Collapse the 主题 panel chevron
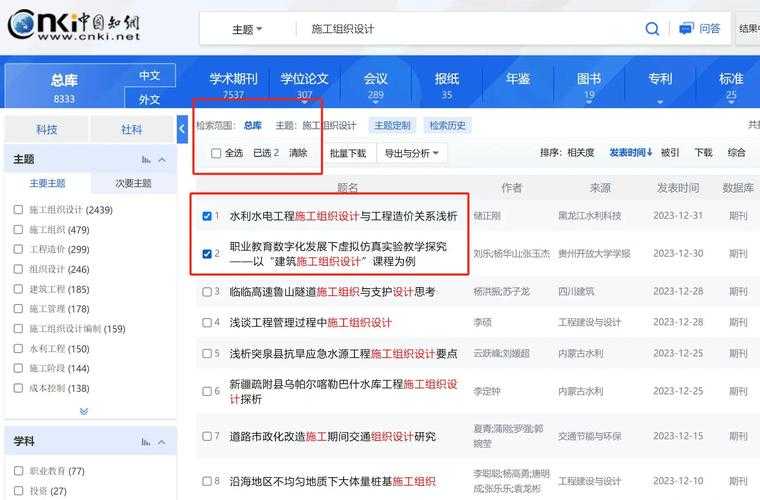This screenshot has height=500, width=760. click(162, 159)
